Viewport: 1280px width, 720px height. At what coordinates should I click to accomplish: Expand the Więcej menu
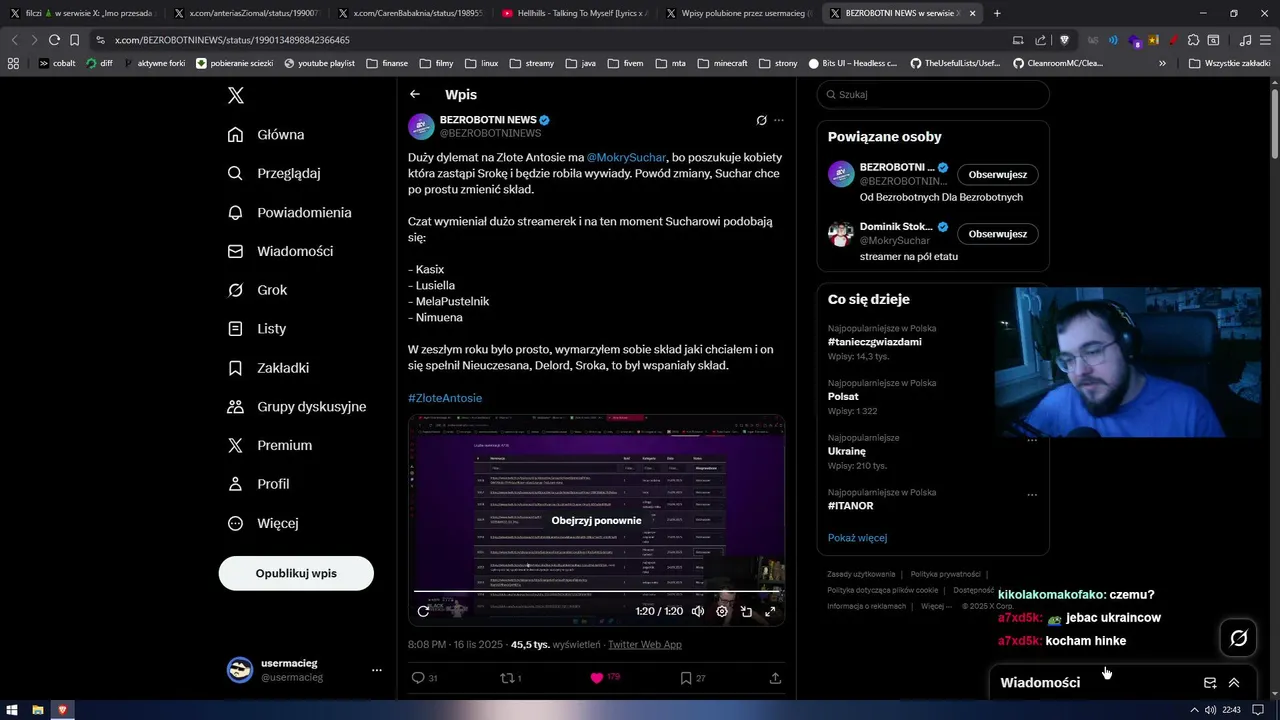[x=263, y=523]
